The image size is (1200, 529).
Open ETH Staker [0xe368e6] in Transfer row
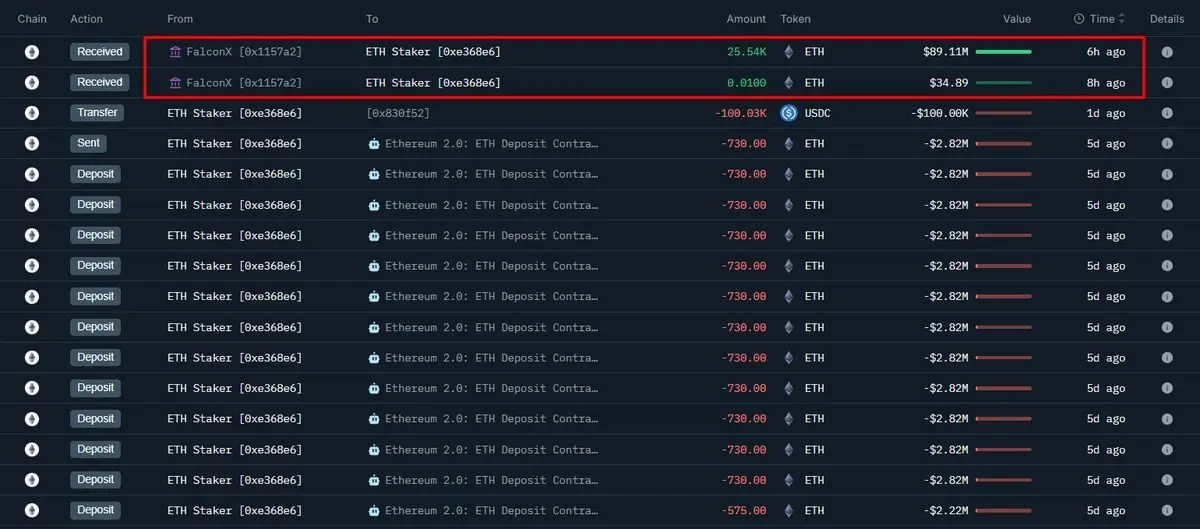(x=235, y=113)
